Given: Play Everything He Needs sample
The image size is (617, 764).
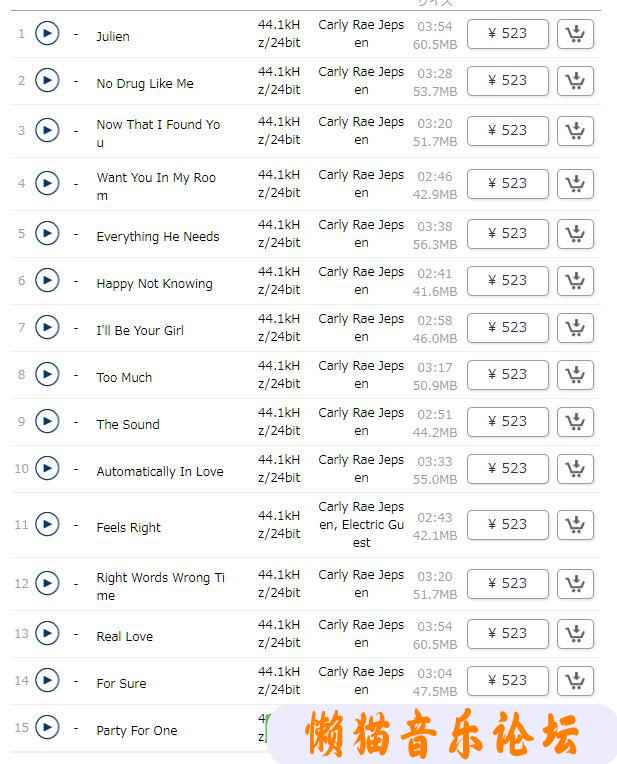Looking at the screenshot, I should tap(47, 233).
